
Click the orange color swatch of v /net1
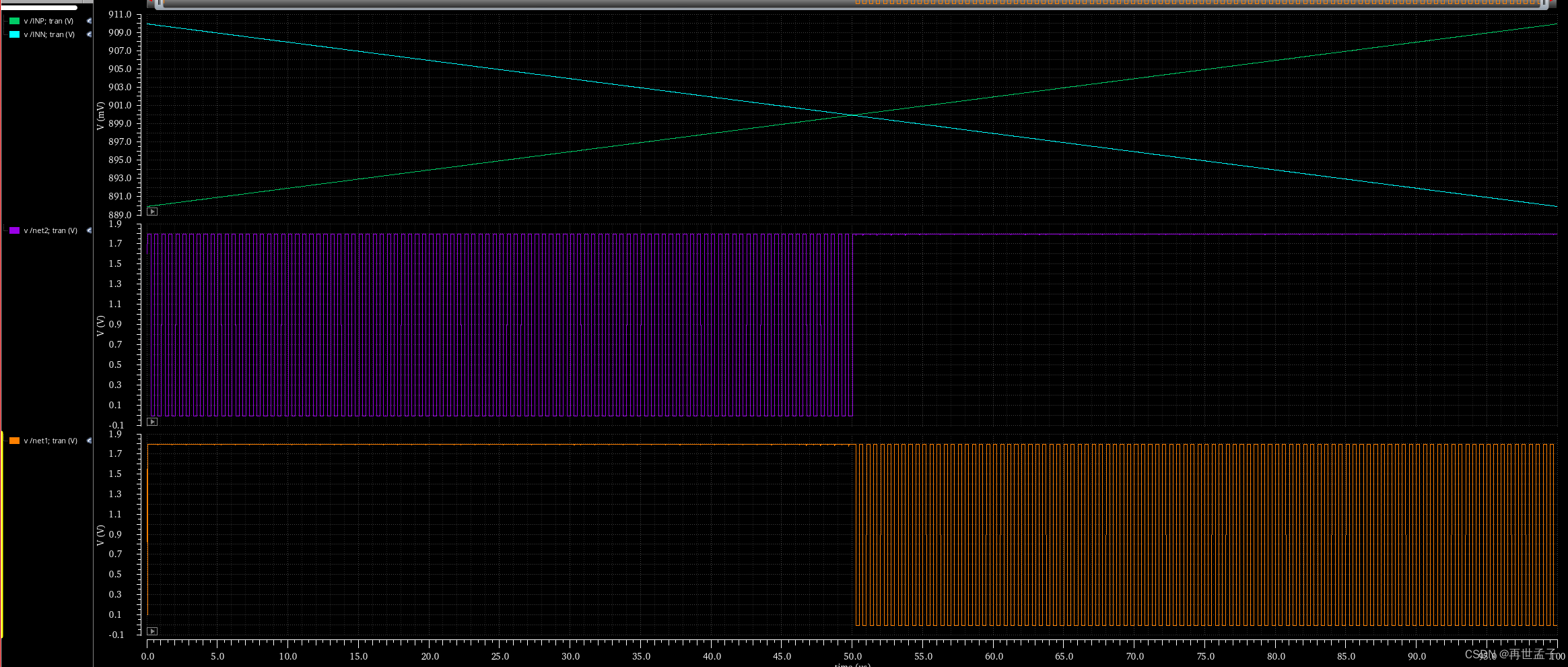pyautogui.click(x=14, y=441)
